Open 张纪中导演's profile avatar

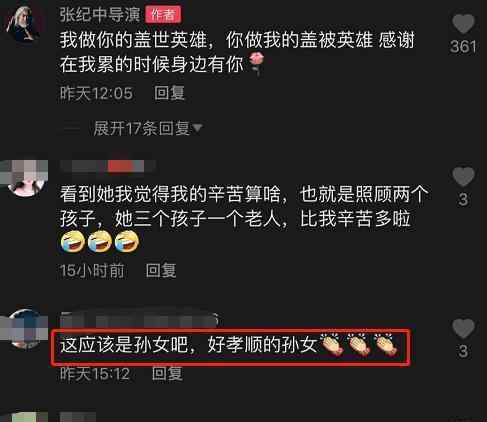point(25,23)
